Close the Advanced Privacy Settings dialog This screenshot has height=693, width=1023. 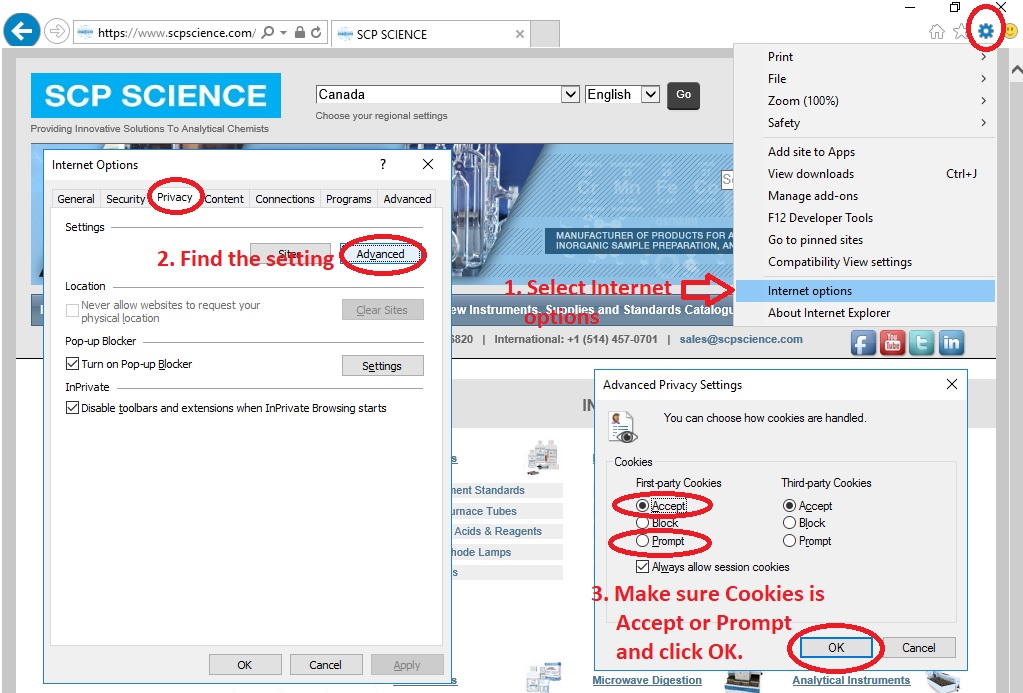952,384
